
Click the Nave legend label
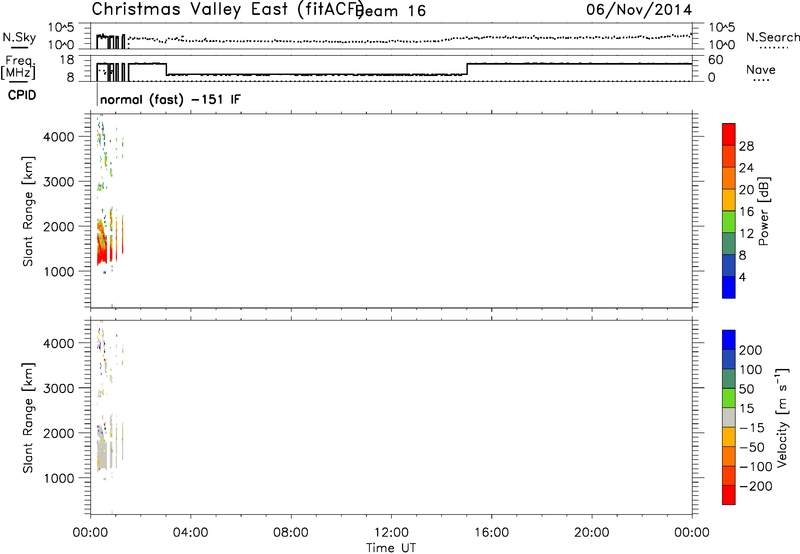click(761, 70)
